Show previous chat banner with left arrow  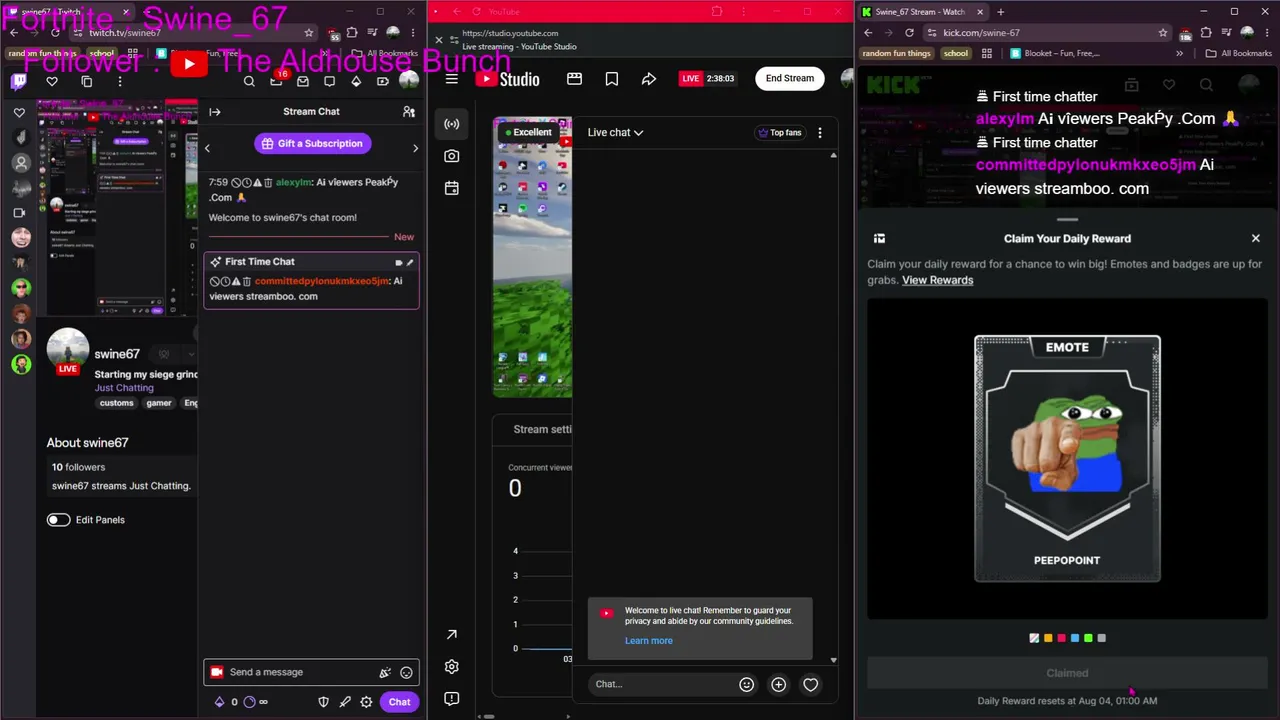coord(207,149)
